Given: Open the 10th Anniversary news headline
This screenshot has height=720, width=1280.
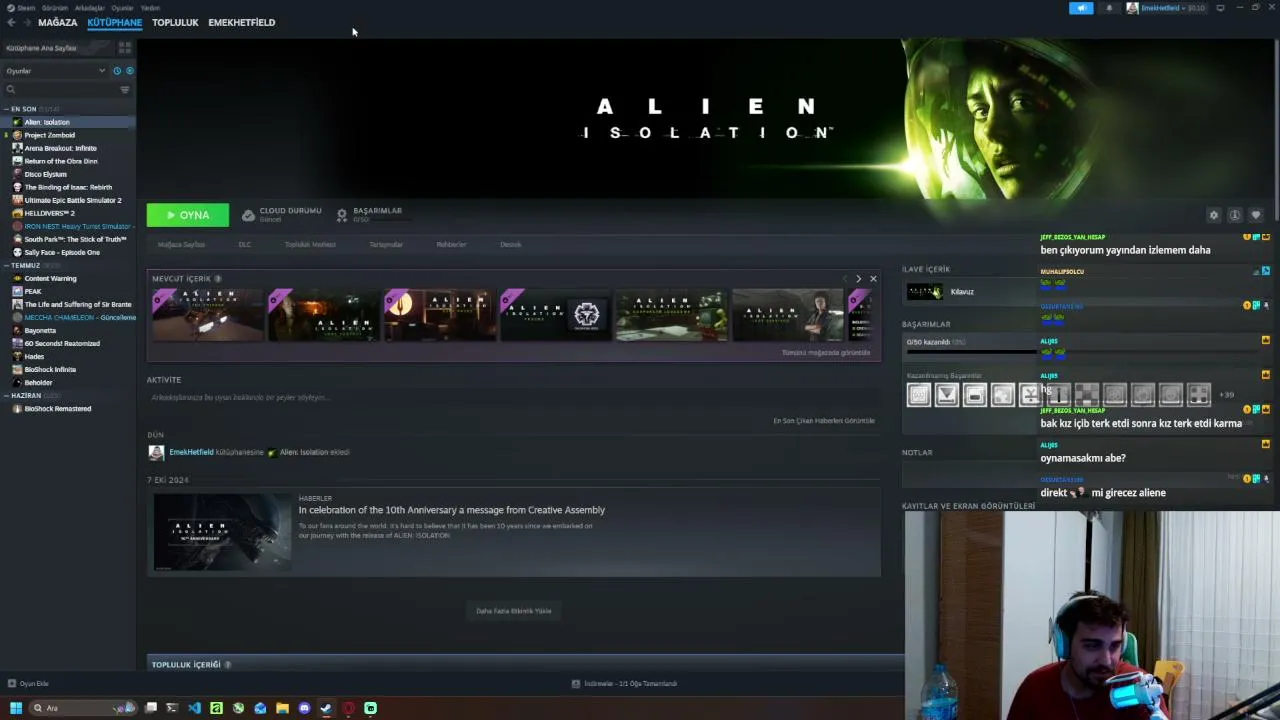Looking at the screenshot, I should 451,510.
